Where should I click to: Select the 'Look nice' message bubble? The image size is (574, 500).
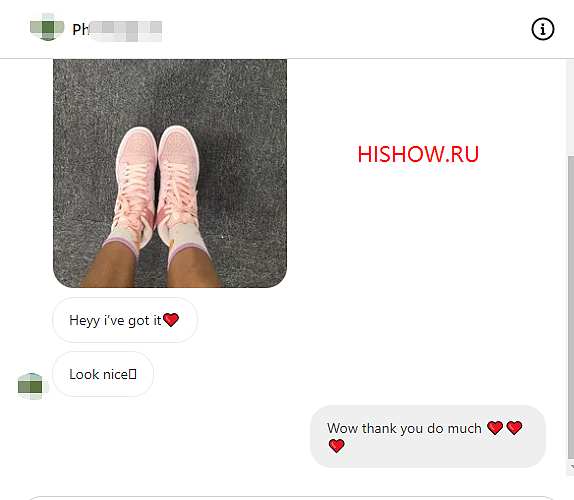pos(103,374)
